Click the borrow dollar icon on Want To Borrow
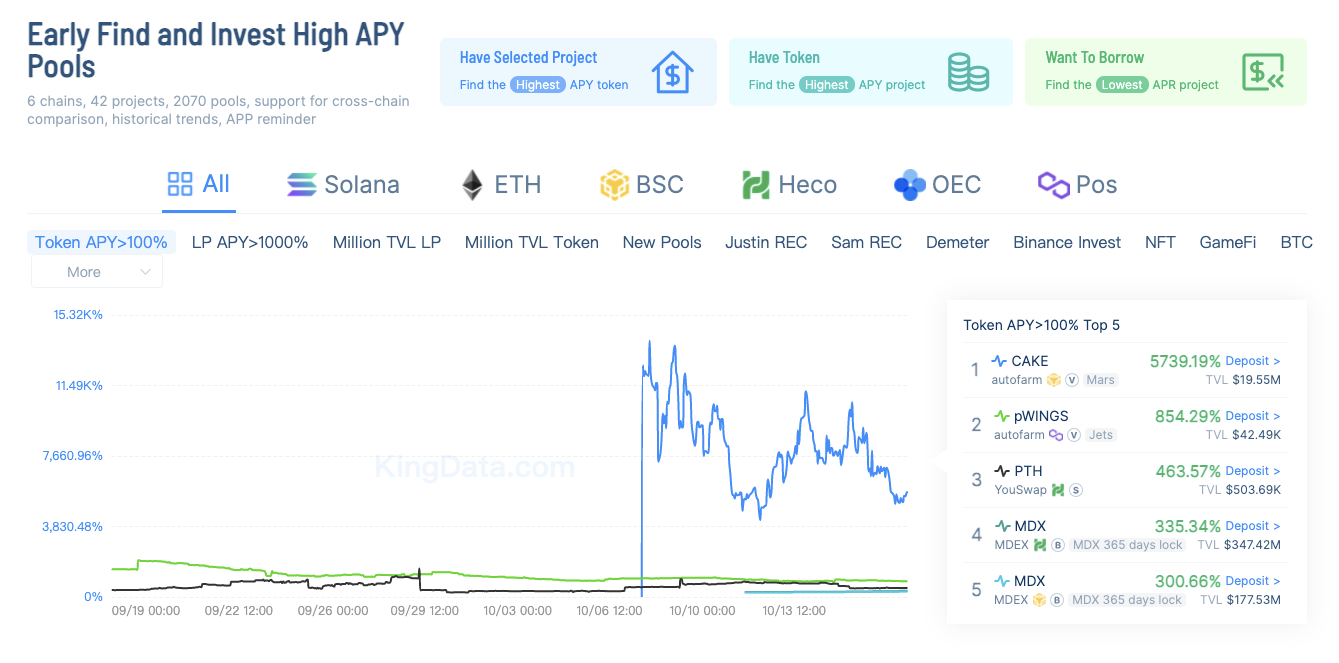 [x=1263, y=72]
